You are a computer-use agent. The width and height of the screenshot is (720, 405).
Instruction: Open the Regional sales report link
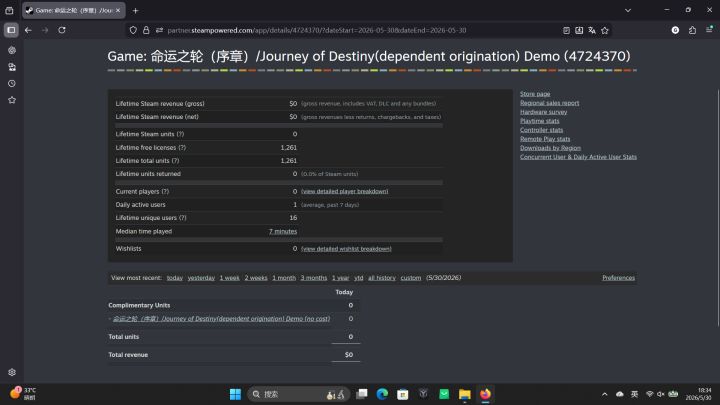(x=549, y=103)
